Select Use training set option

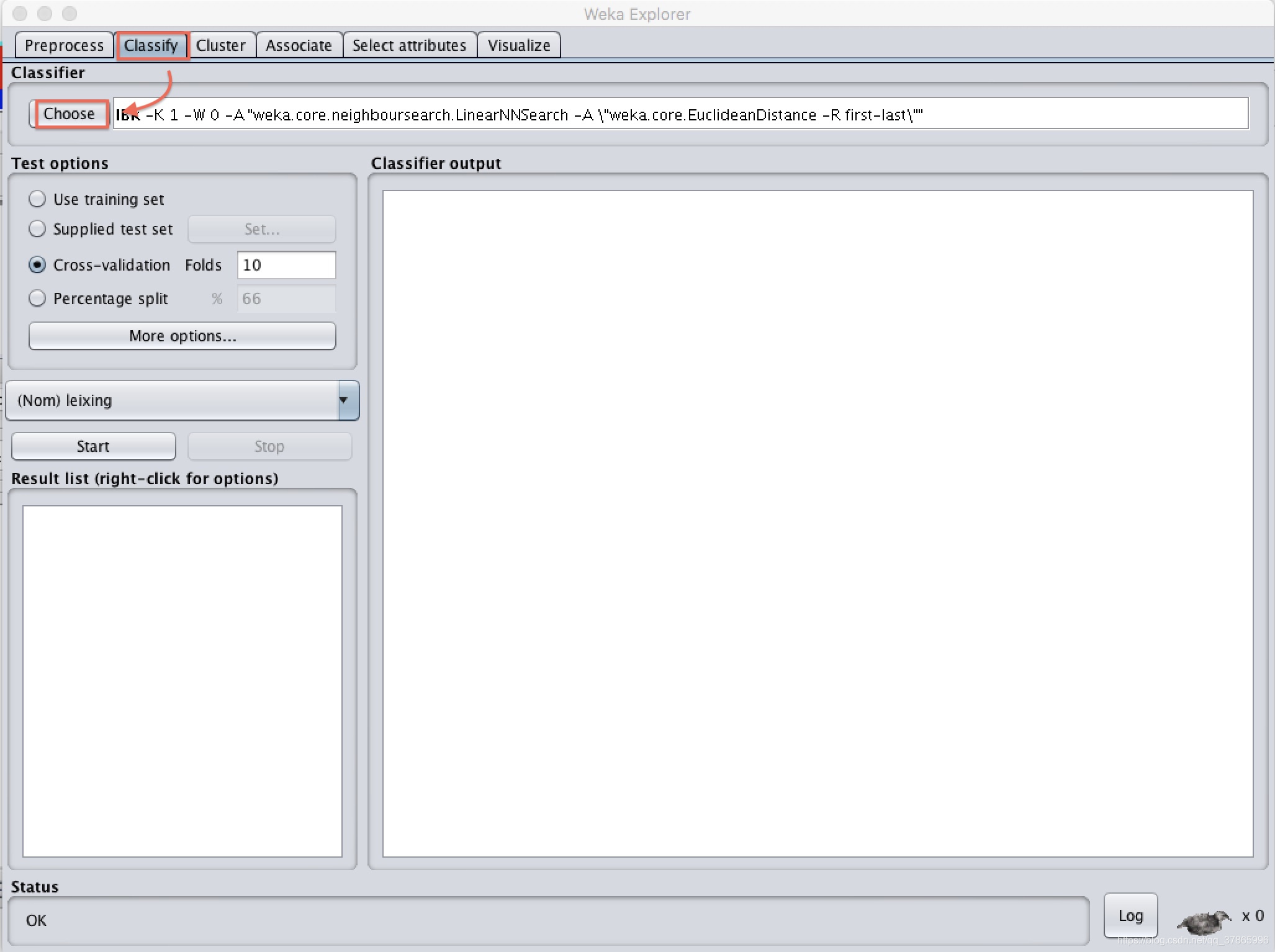click(x=37, y=199)
